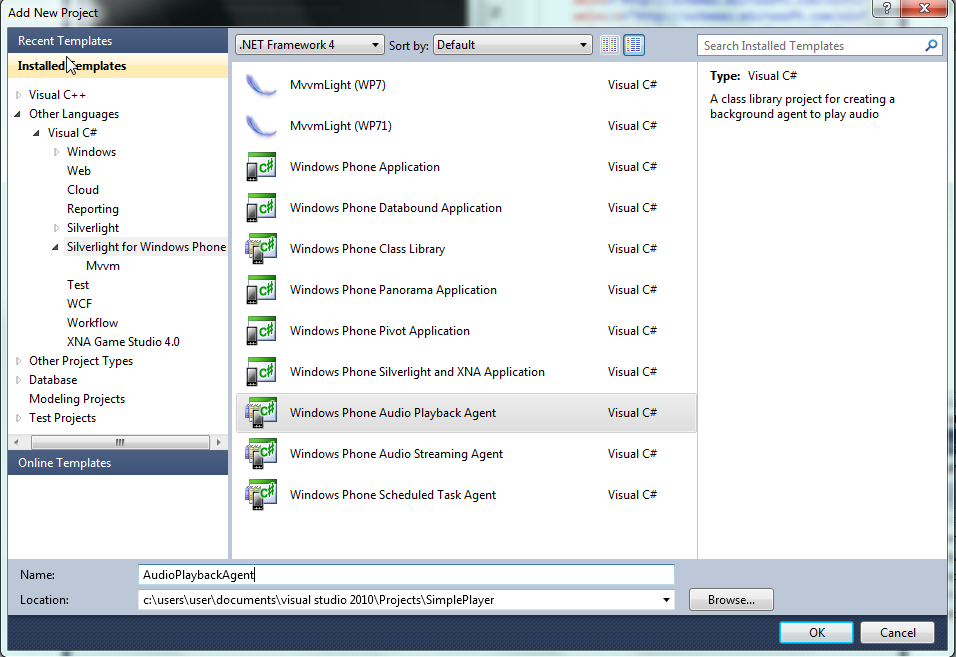
Task: Open the Sort by Default dropdown
Action: pyautogui.click(x=513, y=44)
